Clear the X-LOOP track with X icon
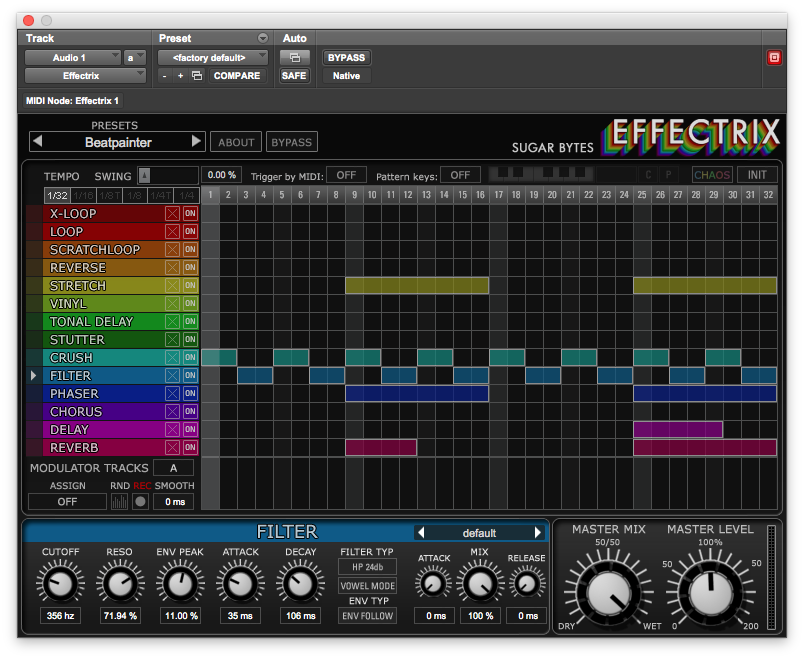 tap(172, 214)
